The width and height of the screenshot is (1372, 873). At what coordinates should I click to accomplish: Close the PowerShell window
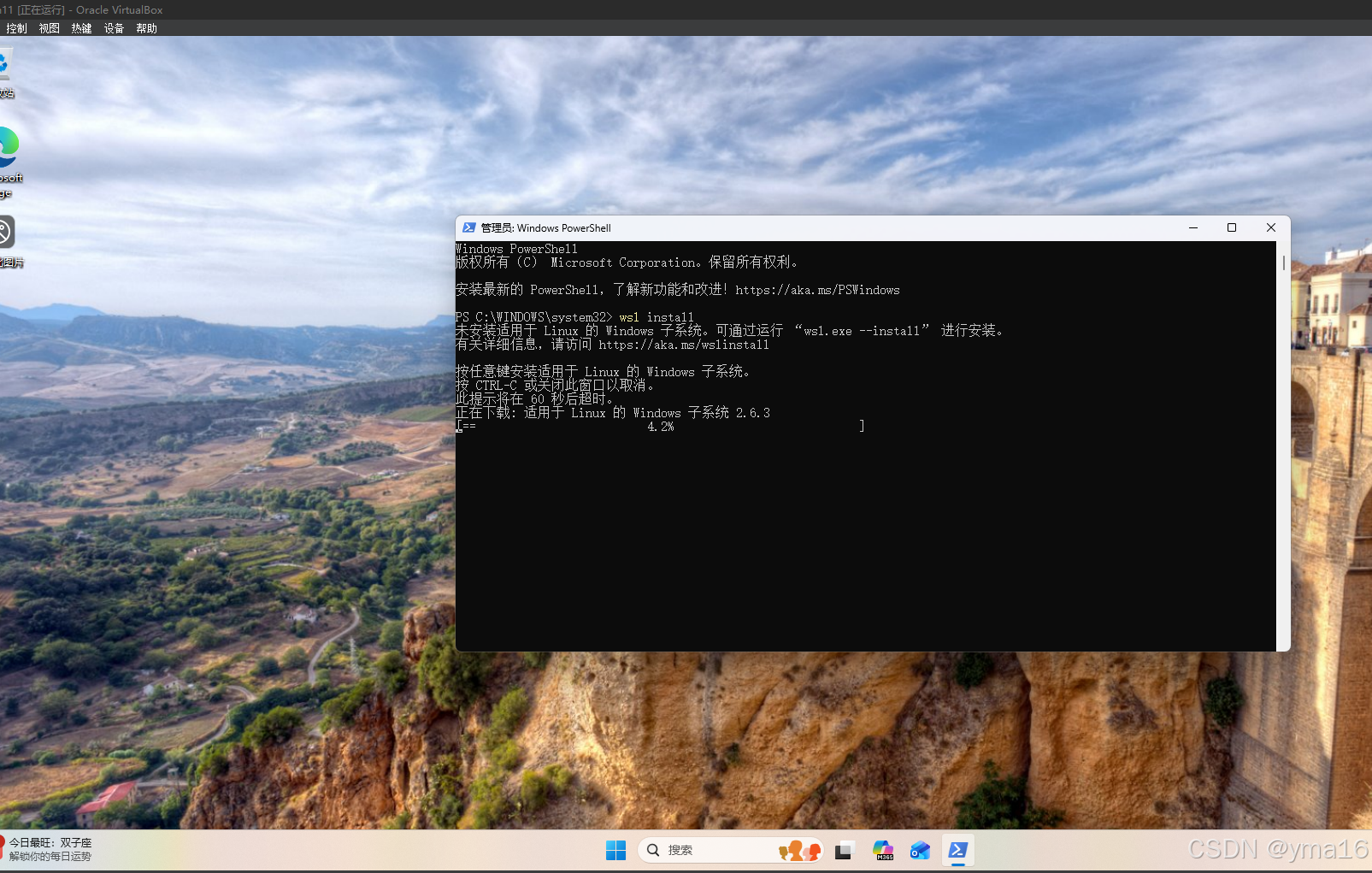tap(1271, 227)
